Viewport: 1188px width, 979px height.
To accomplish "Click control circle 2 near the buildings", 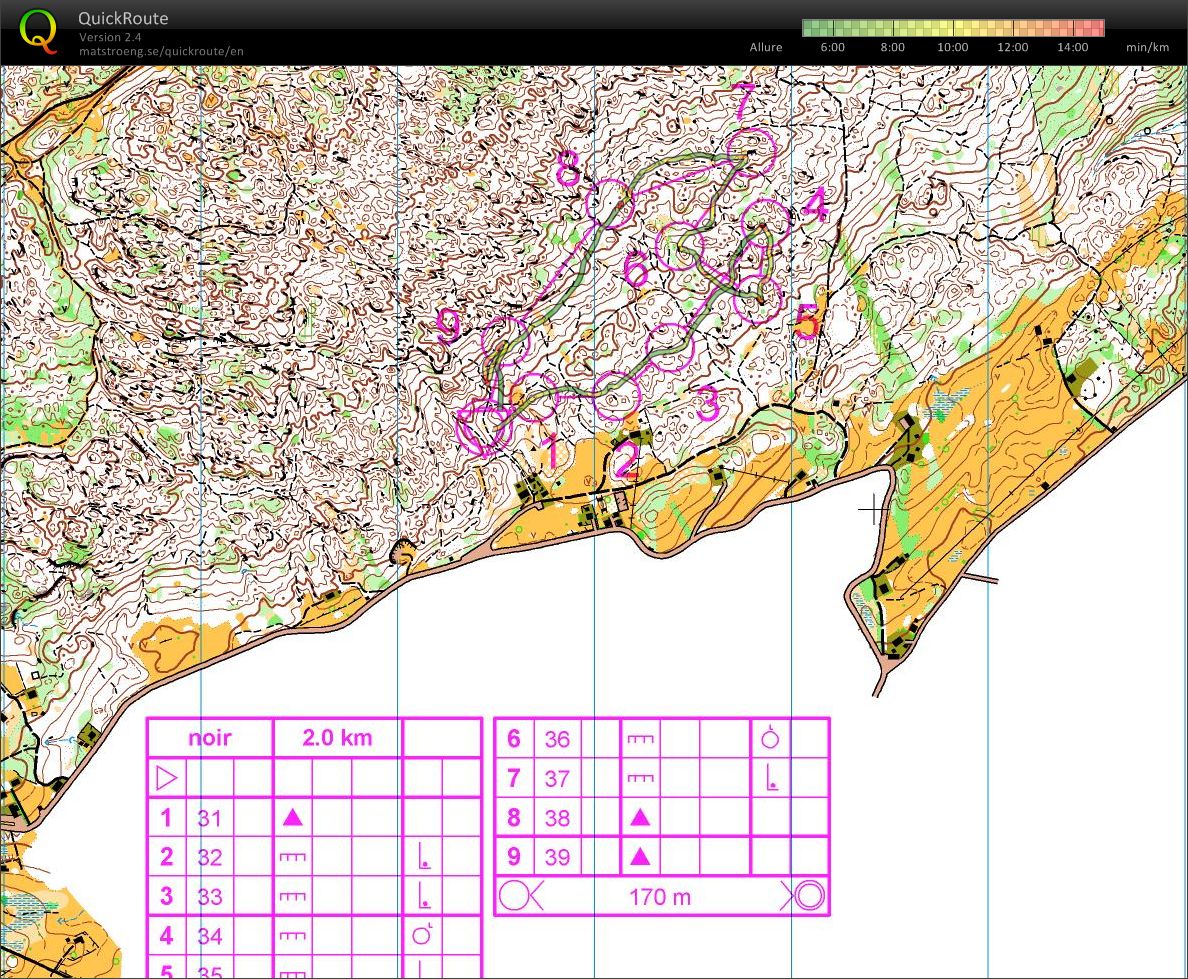I will (616, 393).
